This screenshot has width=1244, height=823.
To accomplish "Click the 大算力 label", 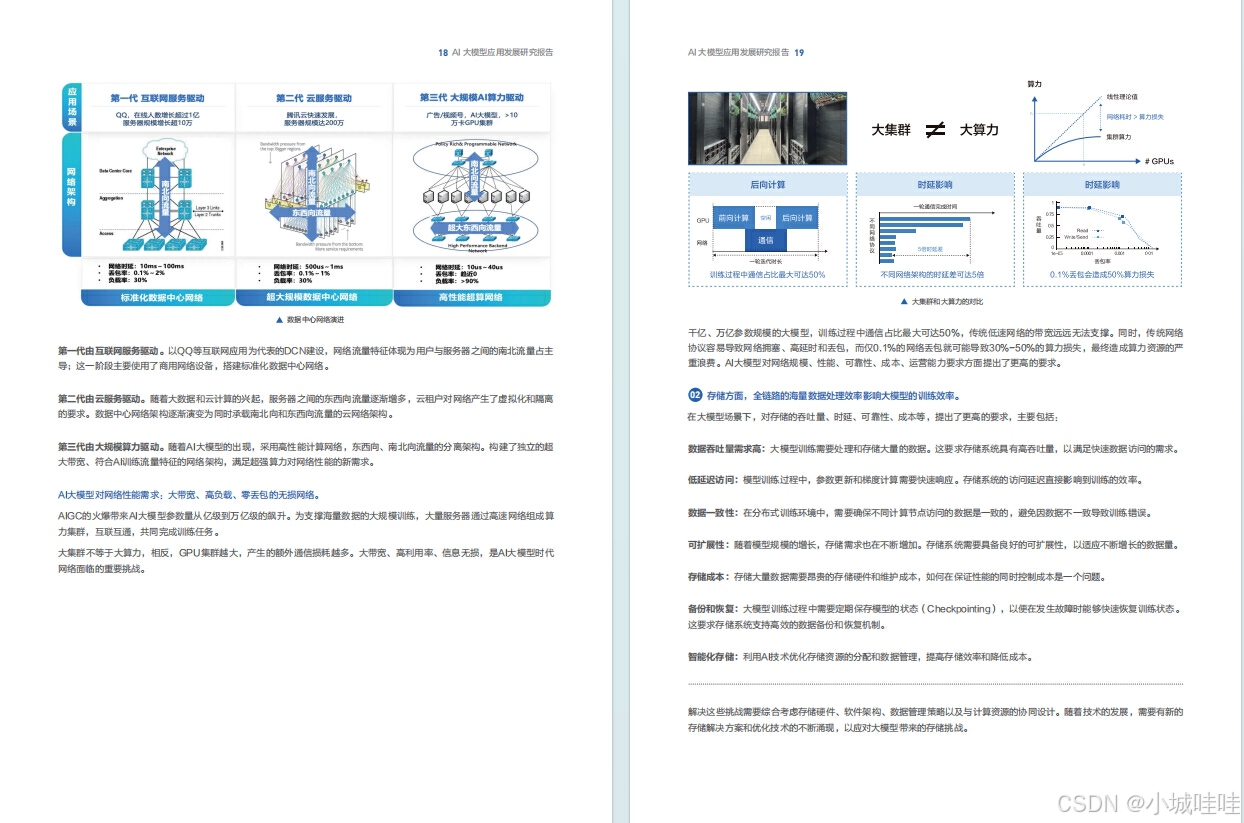I will pos(979,130).
